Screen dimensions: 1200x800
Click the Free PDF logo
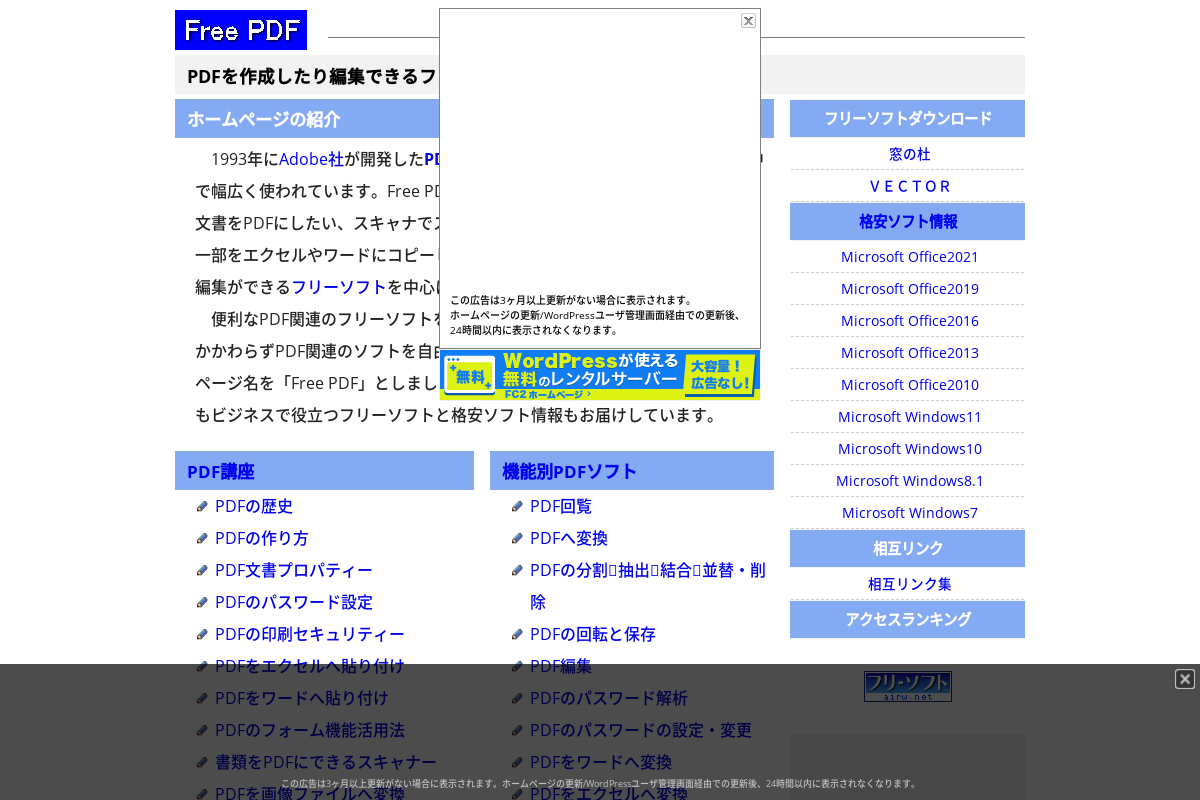241,30
